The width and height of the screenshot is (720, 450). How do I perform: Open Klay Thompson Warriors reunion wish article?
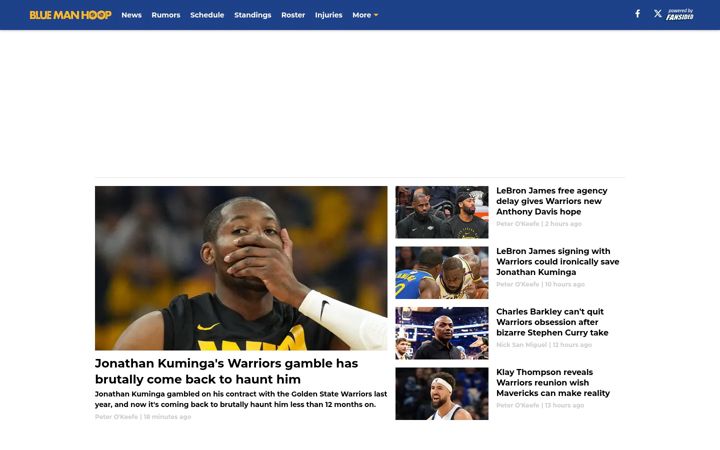click(x=553, y=382)
